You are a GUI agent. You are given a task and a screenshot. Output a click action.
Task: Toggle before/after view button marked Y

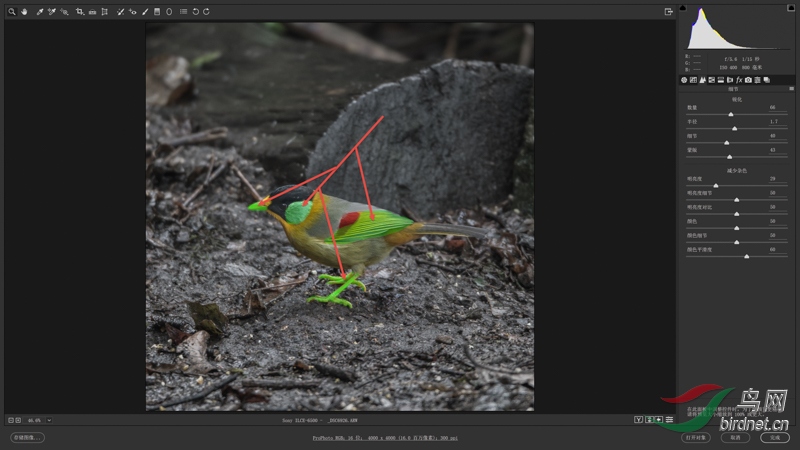[x=638, y=420]
